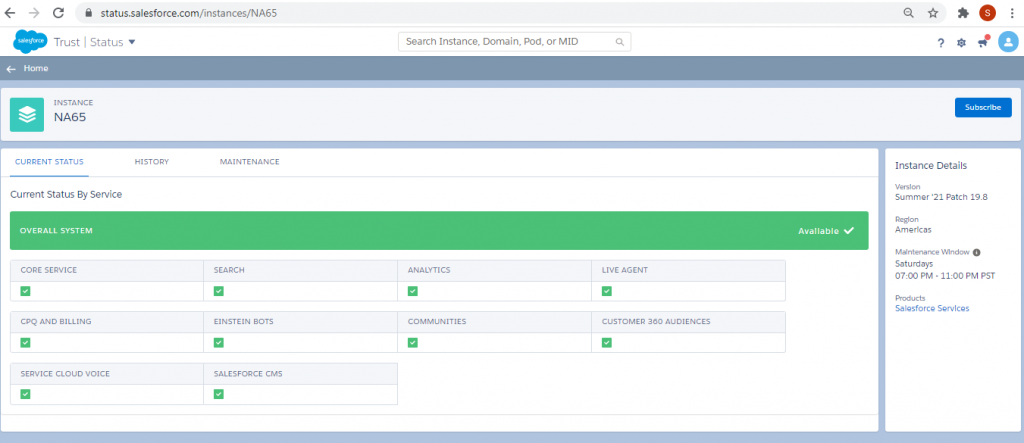
Task: Click the SERVICE CLOUD VOICE header label
Action: [x=65, y=374]
